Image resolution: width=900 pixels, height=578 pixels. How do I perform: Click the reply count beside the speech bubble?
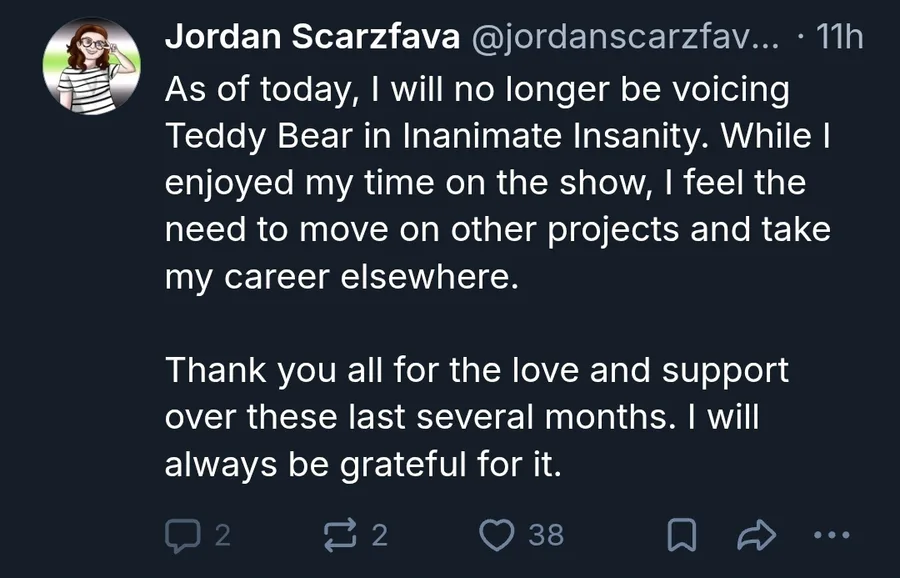click(x=222, y=536)
